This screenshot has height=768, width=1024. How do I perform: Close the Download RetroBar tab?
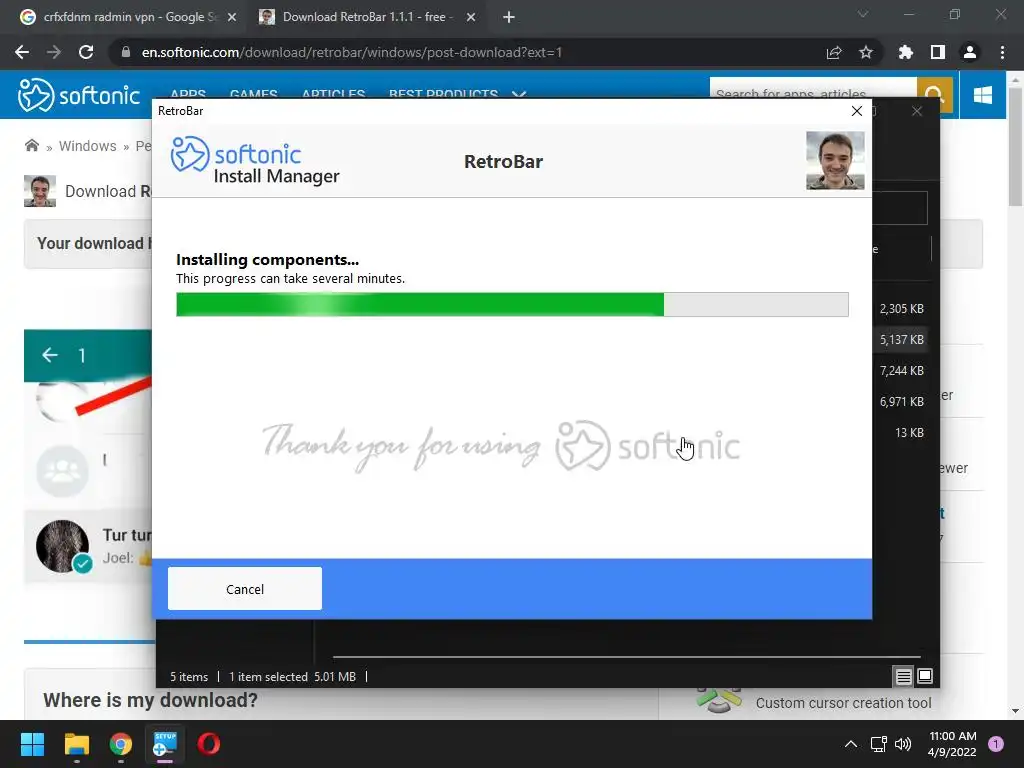click(471, 18)
